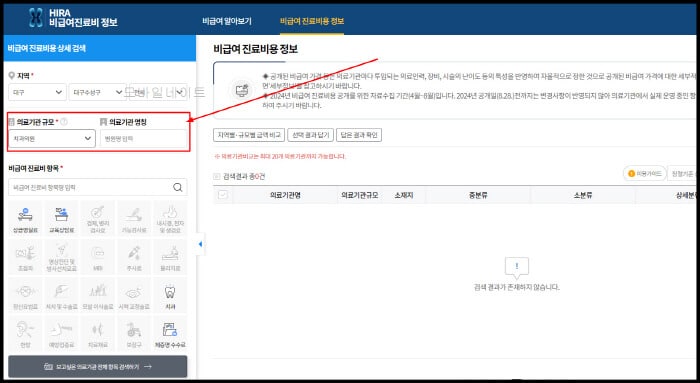Select the MRI category icon
The height and width of the screenshot is (383, 700).
pyautogui.click(x=98, y=257)
